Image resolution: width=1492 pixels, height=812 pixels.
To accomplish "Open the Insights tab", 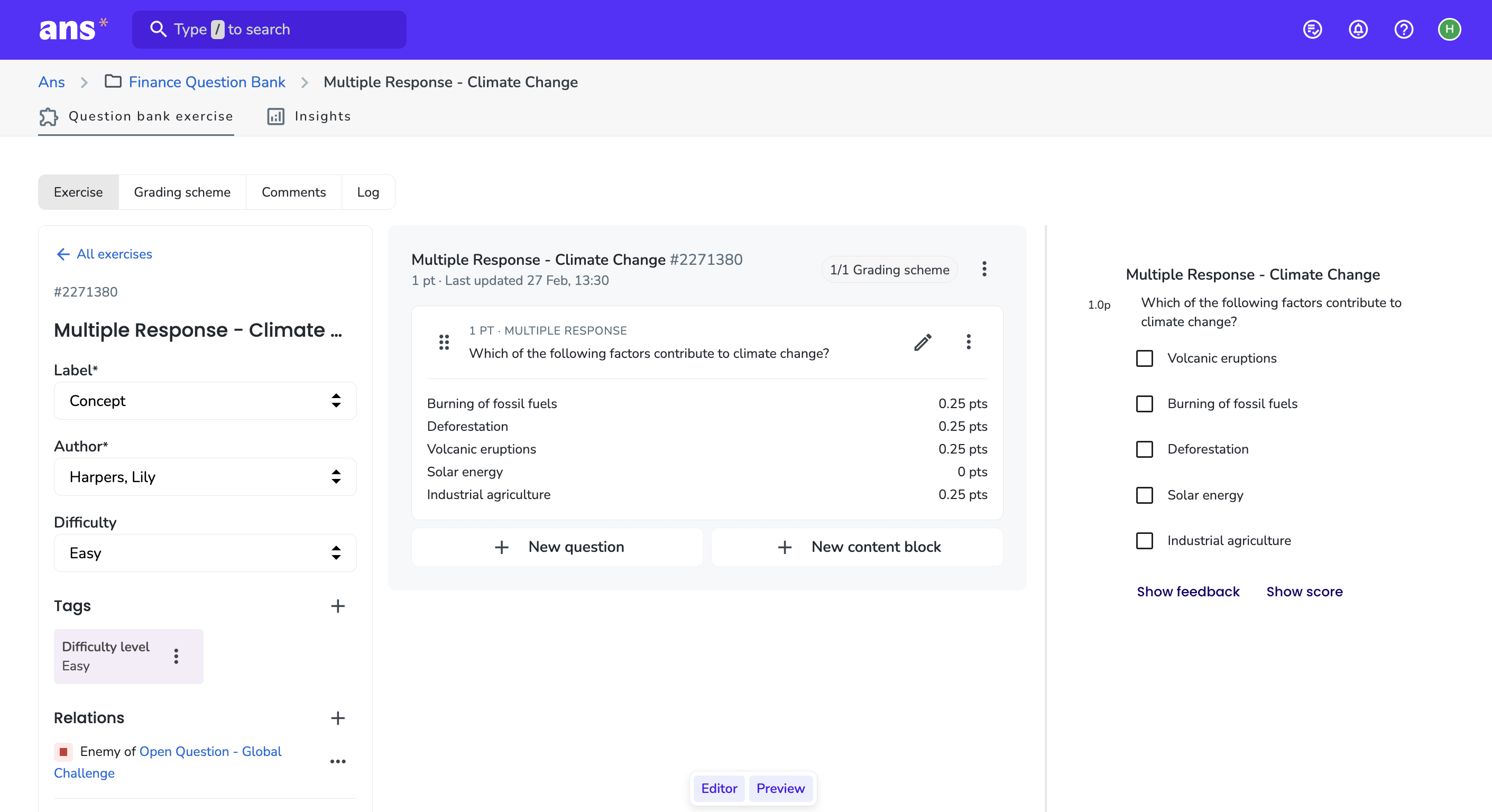I will point(309,116).
